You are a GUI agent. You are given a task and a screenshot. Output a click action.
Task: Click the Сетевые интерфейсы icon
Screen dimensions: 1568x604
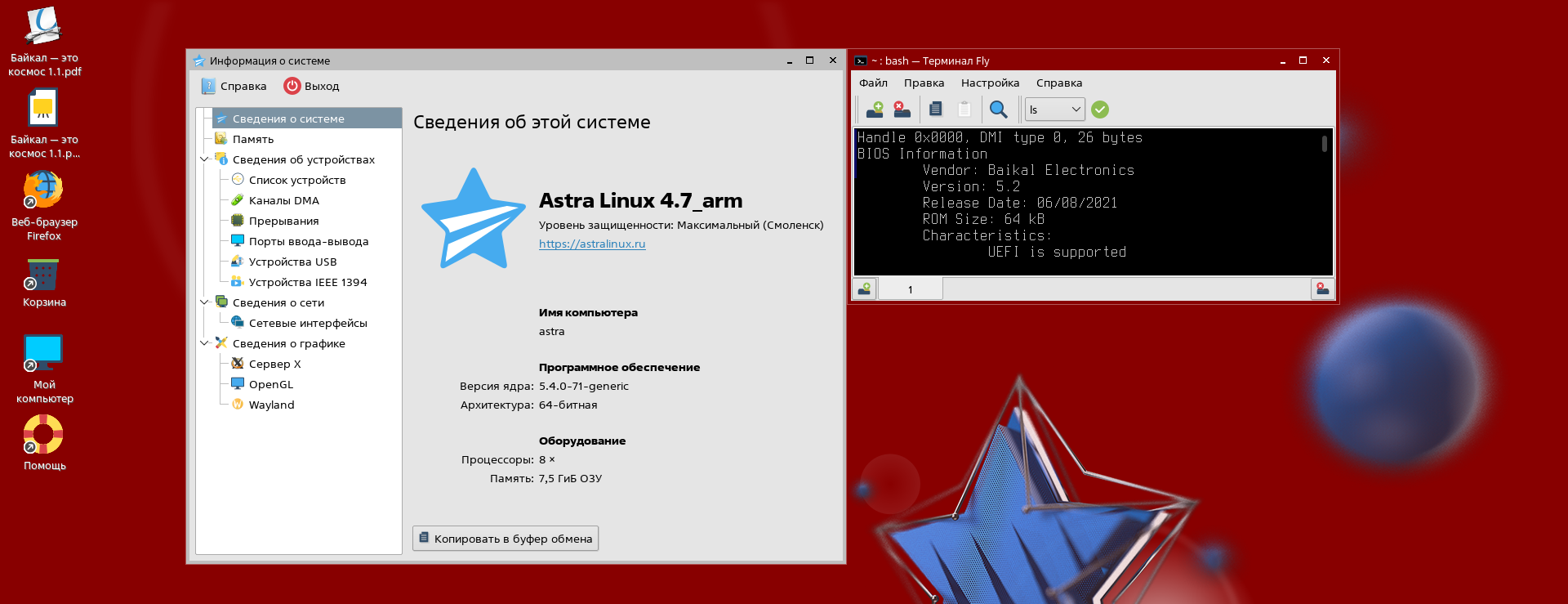(x=238, y=322)
